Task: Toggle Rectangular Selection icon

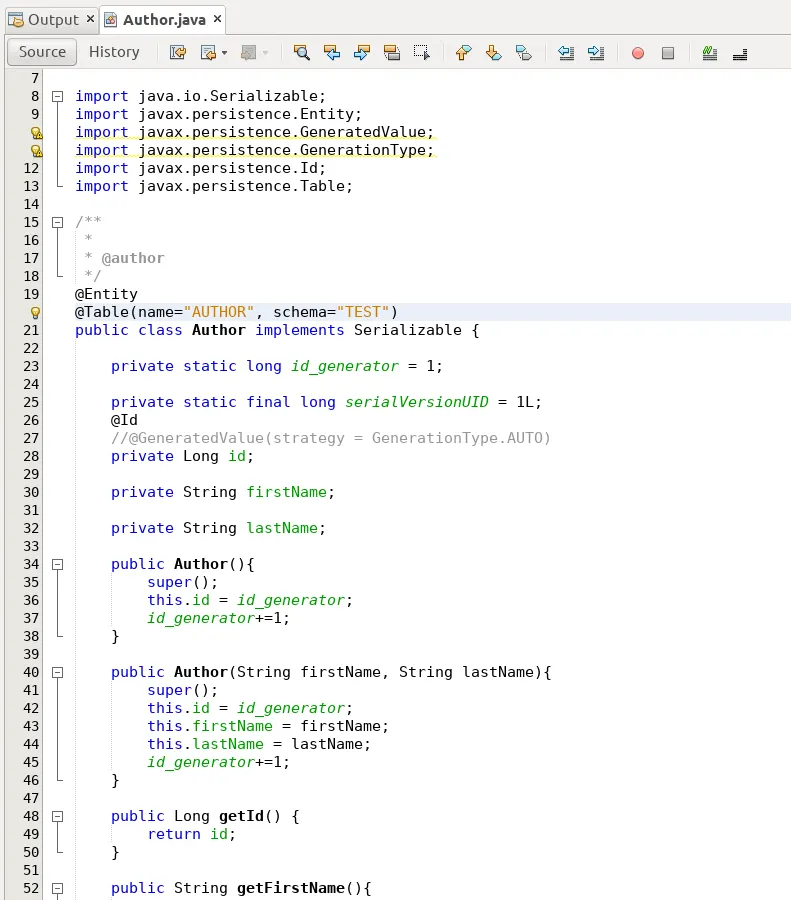Action: (x=422, y=53)
